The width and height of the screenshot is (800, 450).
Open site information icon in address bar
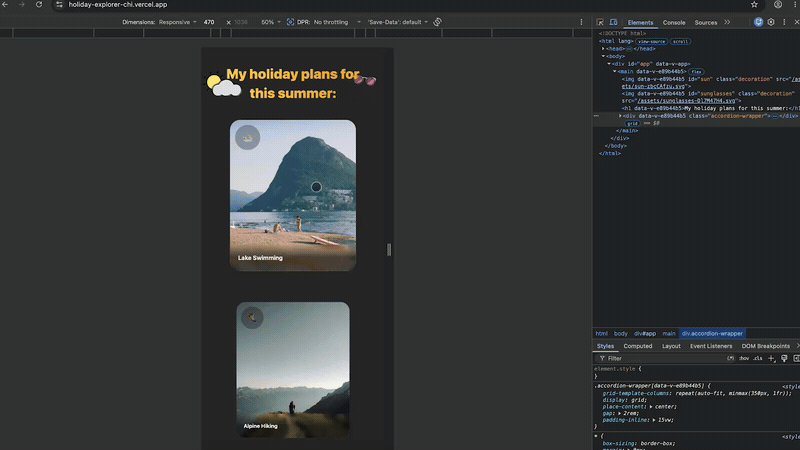click(x=59, y=5)
